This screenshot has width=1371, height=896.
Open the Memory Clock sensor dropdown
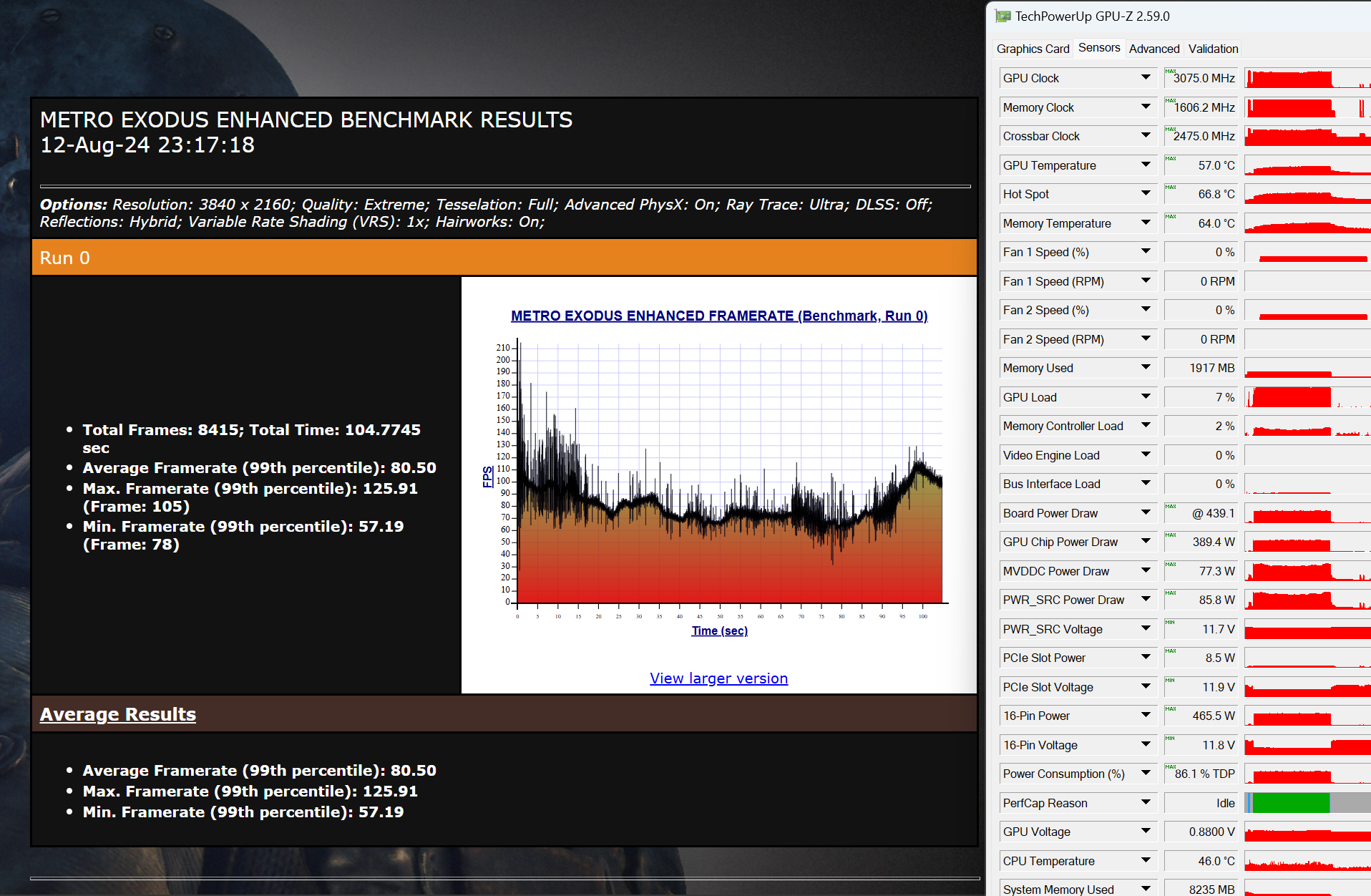(x=1146, y=107)
